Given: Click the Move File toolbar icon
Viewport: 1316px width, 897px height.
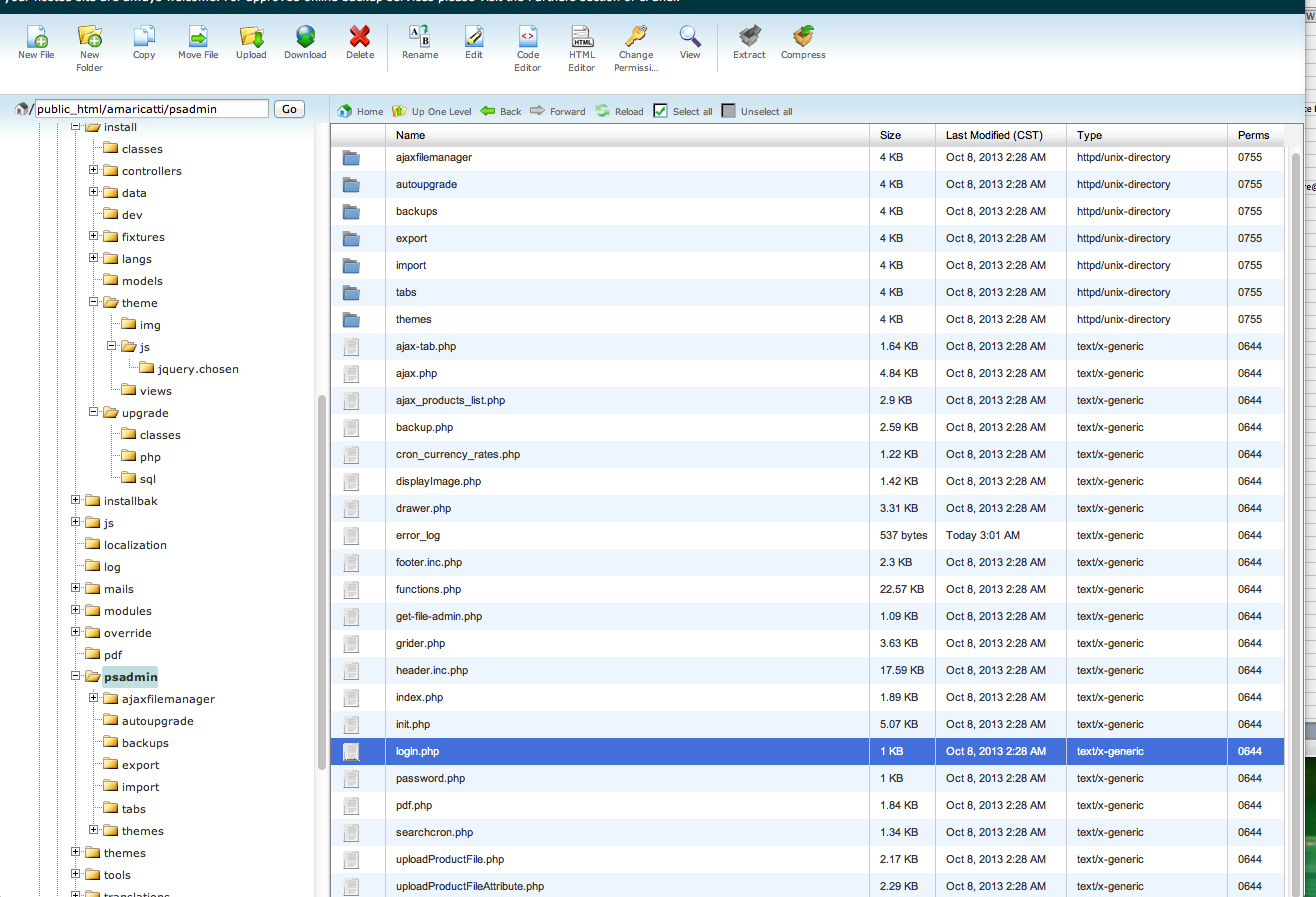Looking at the screenshot, I should click(198, 37).
